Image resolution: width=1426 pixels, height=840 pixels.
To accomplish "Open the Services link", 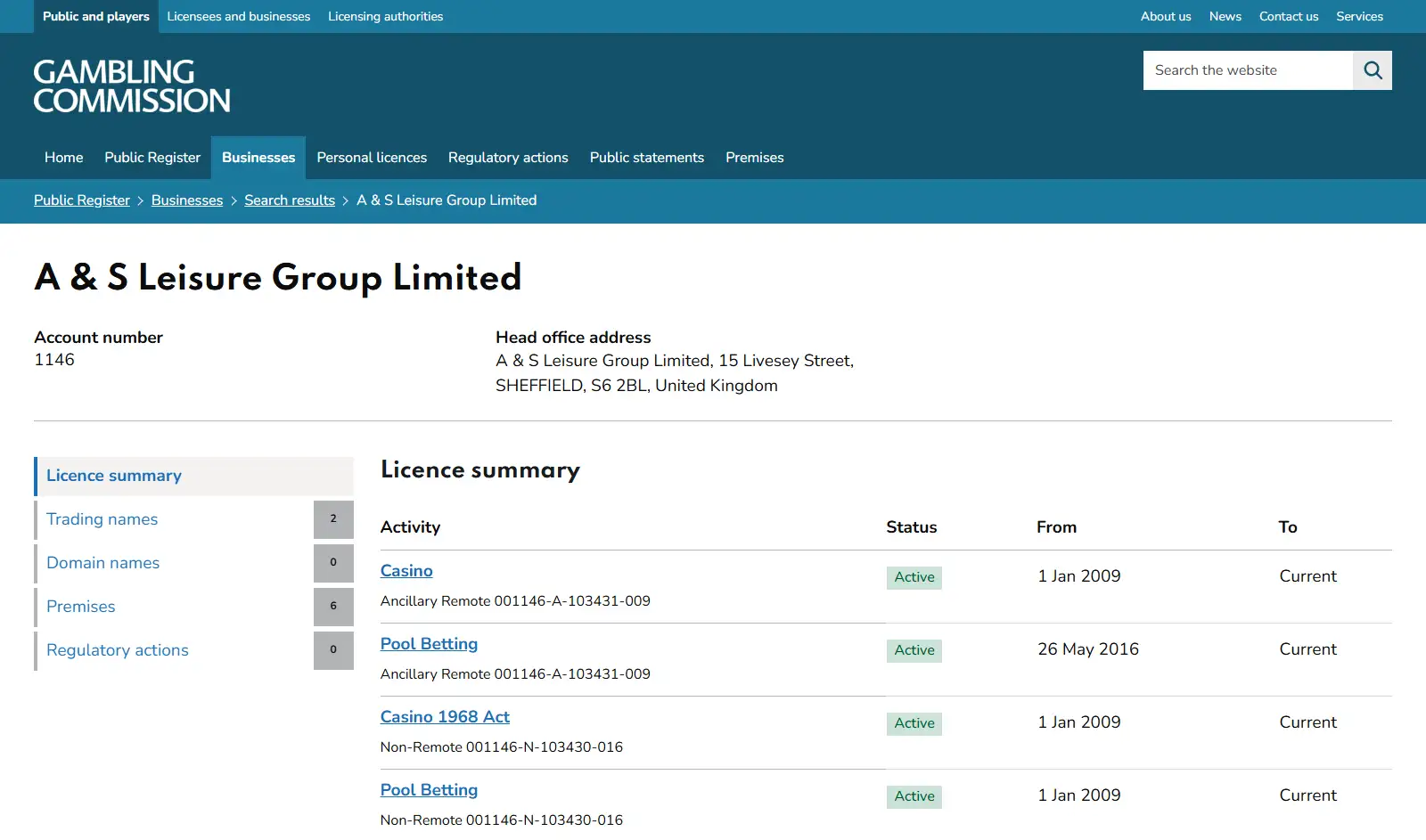I will point(1359,16).
